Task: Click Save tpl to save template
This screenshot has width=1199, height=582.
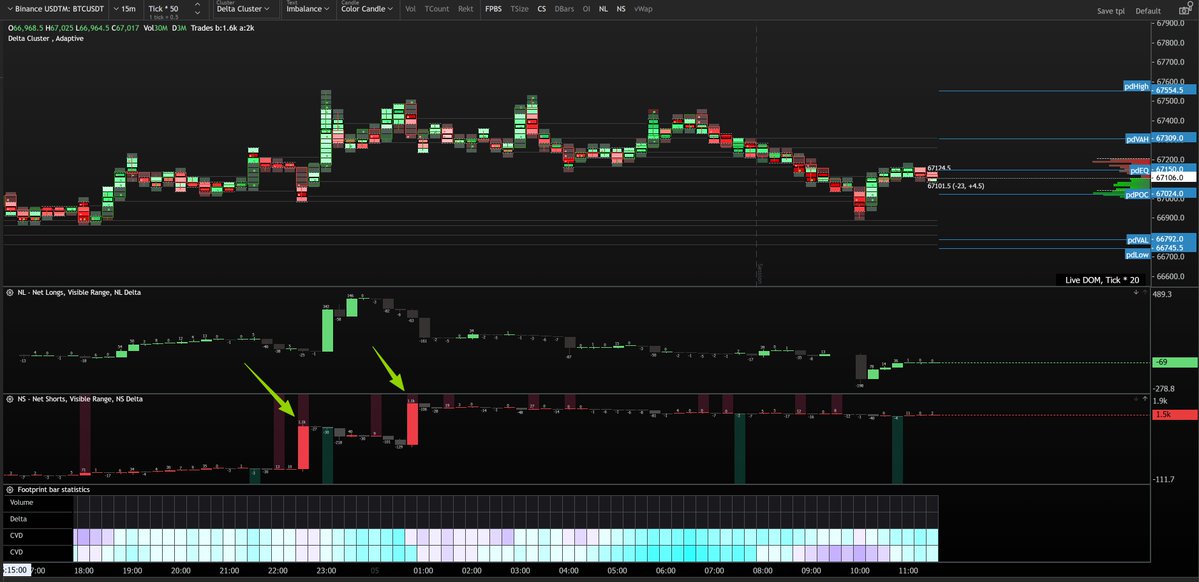Action: (x=1110, y=11)
